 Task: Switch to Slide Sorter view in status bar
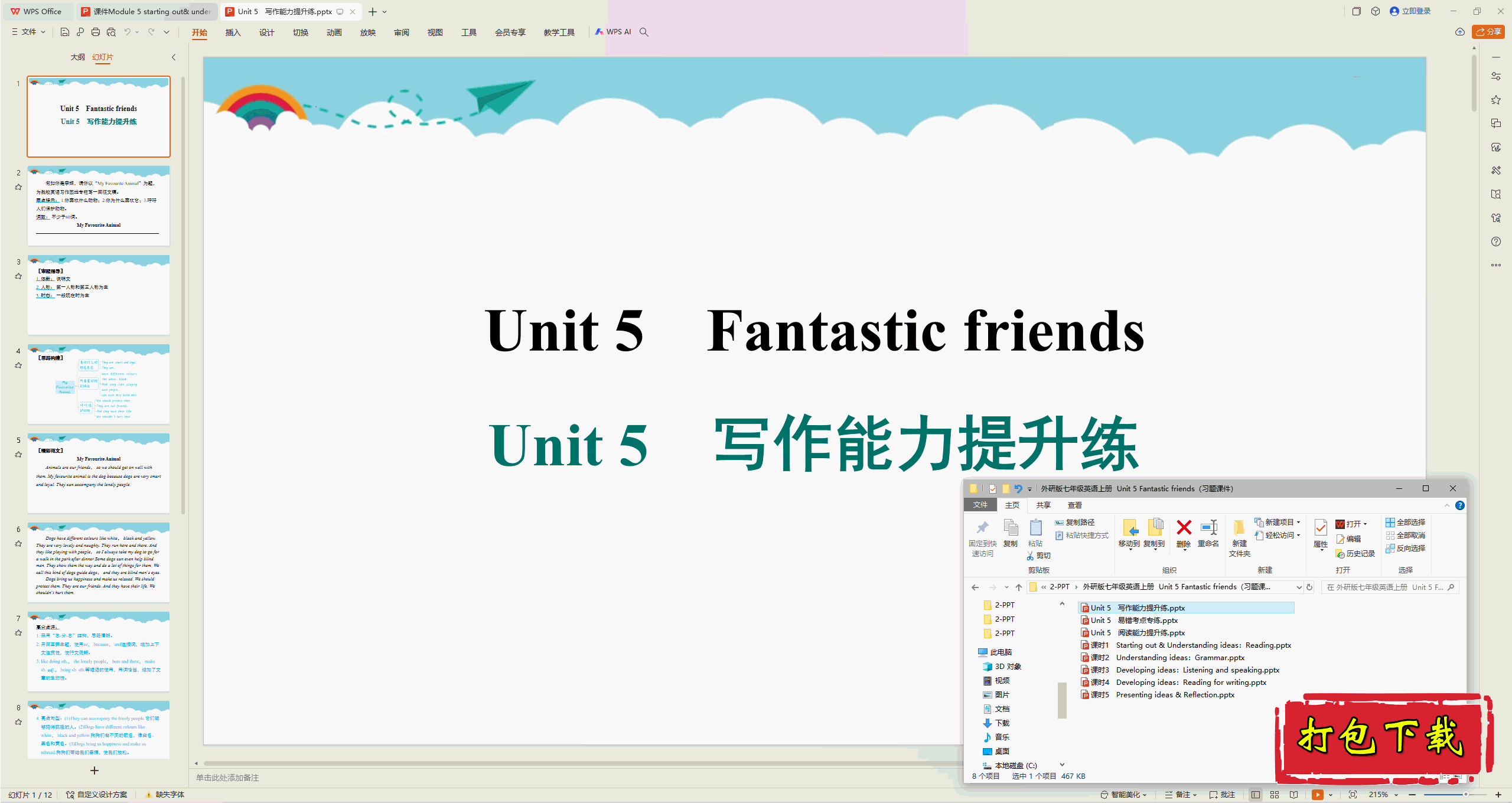tap(1275, 795)
